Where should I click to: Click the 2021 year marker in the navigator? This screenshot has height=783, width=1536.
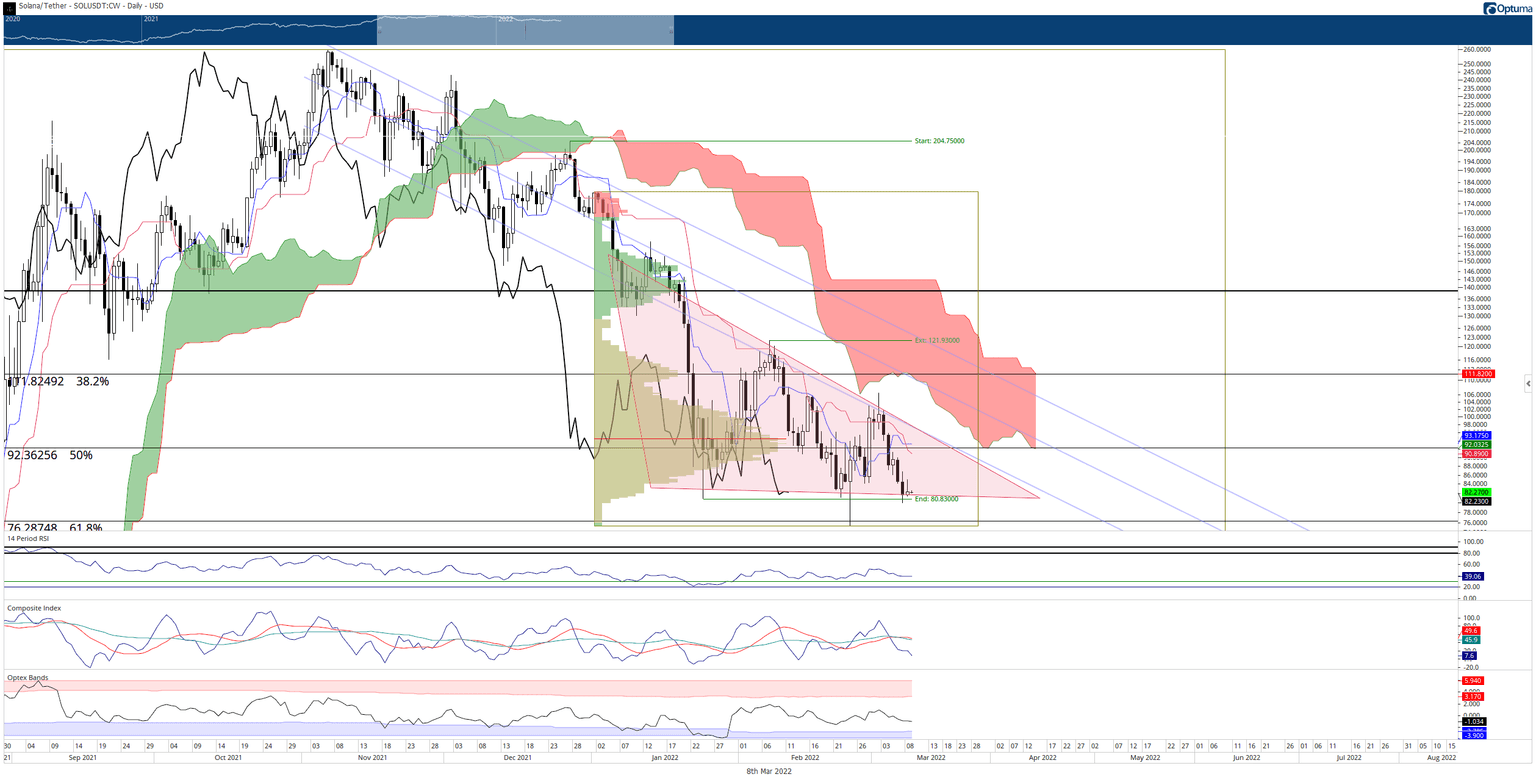pyautogui.click(x=152, y=19)
